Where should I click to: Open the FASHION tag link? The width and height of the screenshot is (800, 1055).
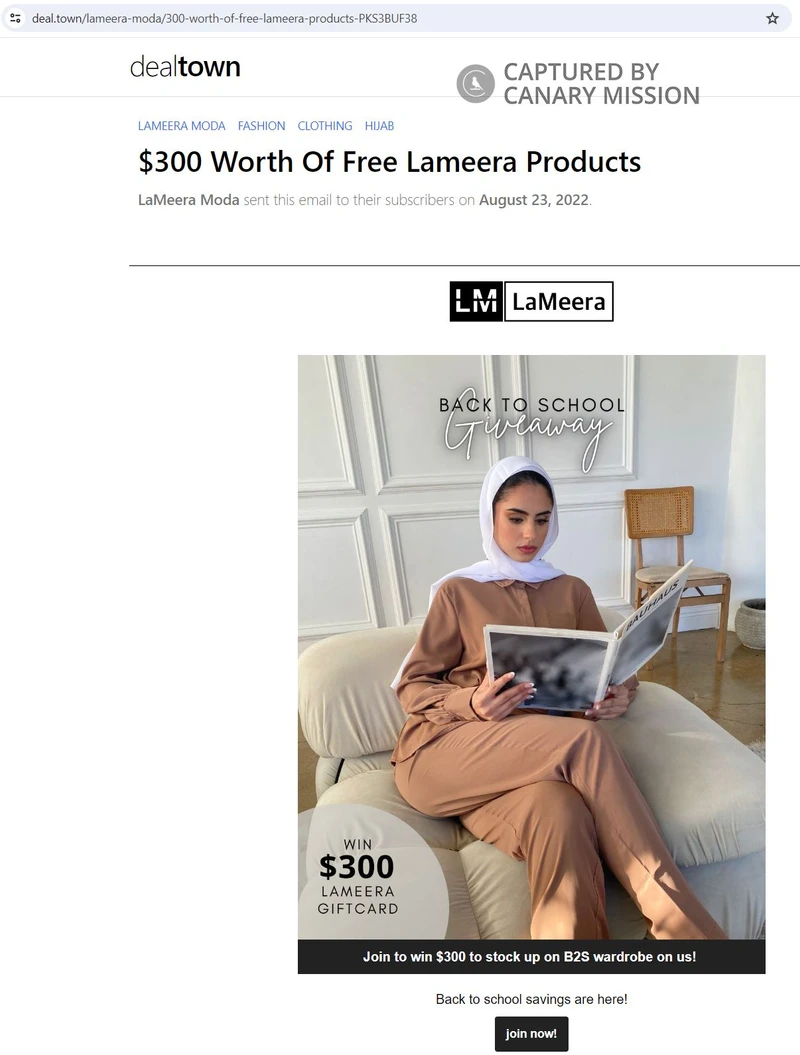click(x=262, y=126)
